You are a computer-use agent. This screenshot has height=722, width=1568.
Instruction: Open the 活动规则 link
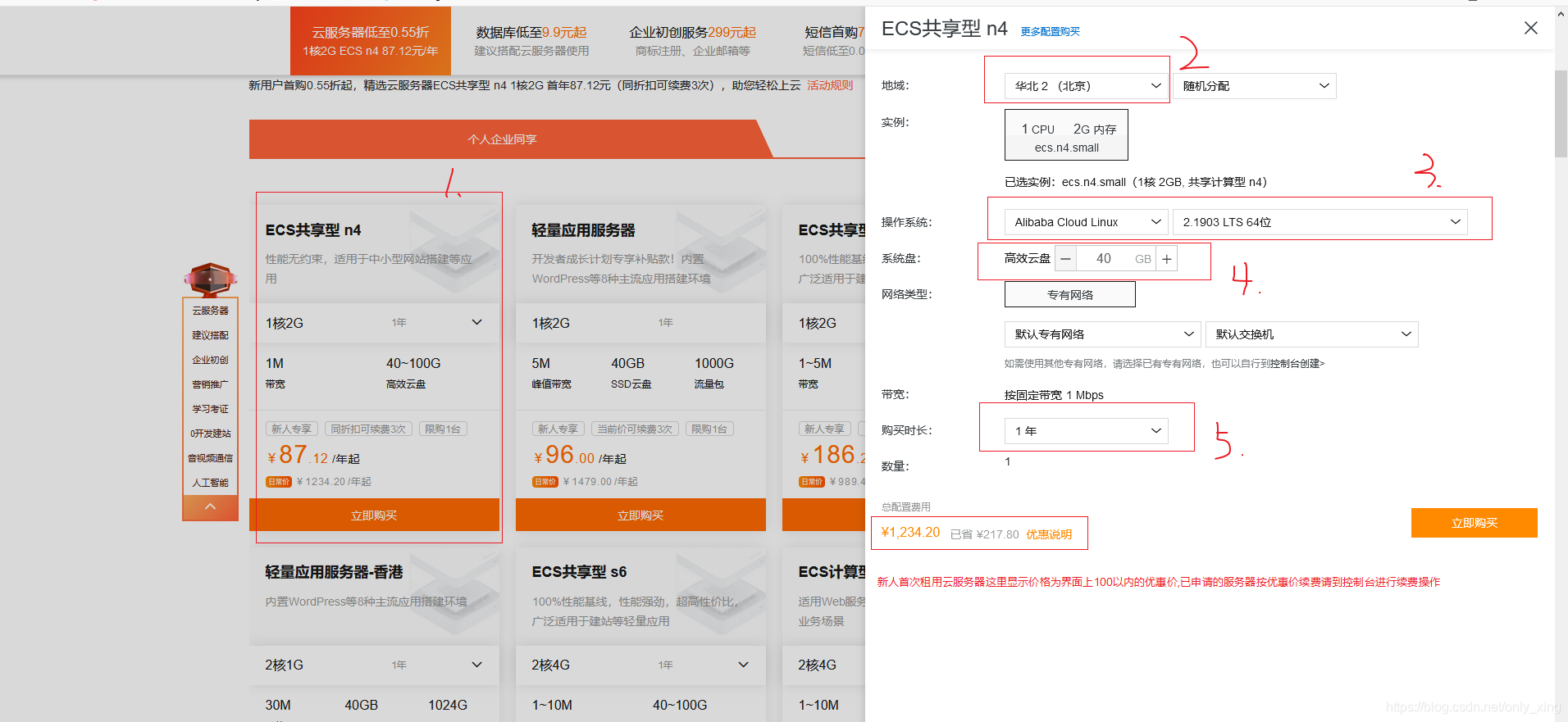[830, 85]
